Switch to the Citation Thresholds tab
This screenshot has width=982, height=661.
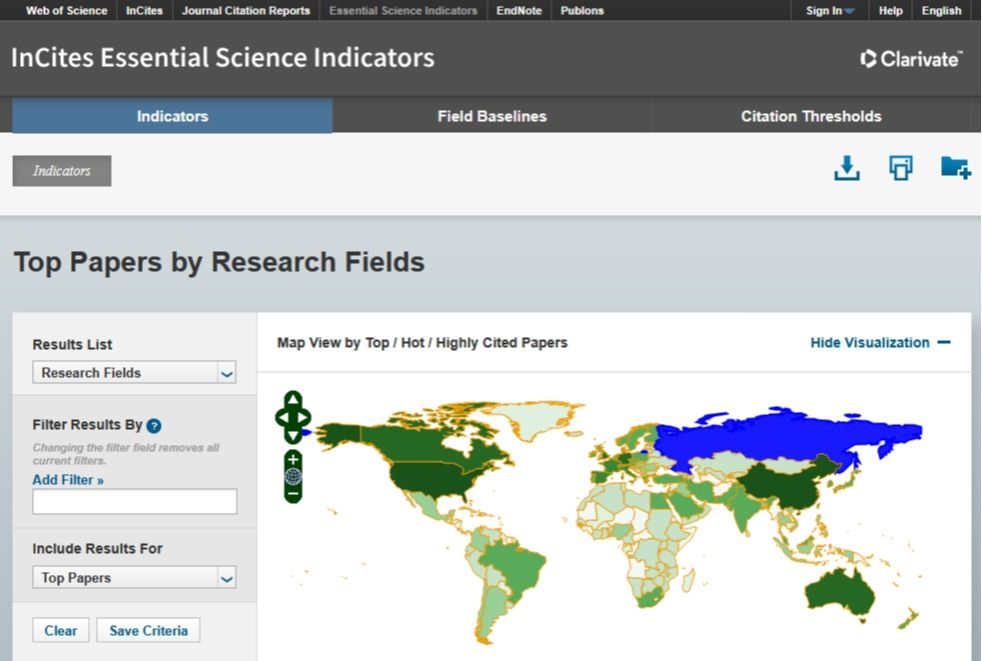[x=811, y=117]
